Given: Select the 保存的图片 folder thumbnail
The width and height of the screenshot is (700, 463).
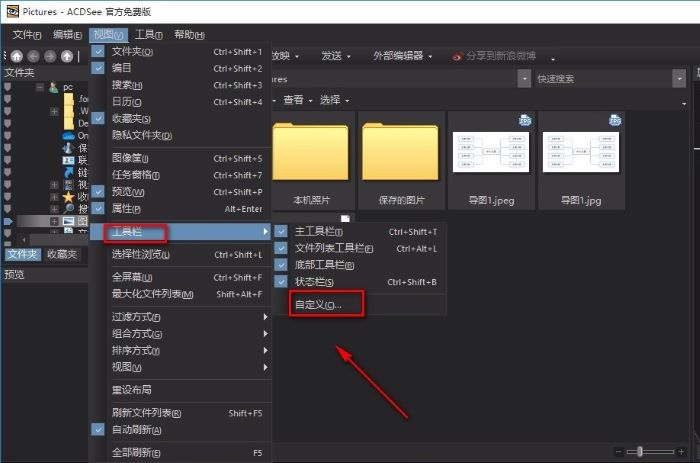Looking at the screenshot, I should (401, 161).
